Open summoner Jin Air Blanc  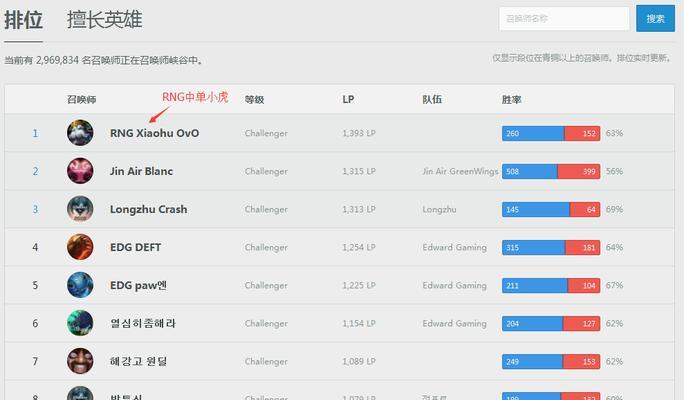coord(141,171)
